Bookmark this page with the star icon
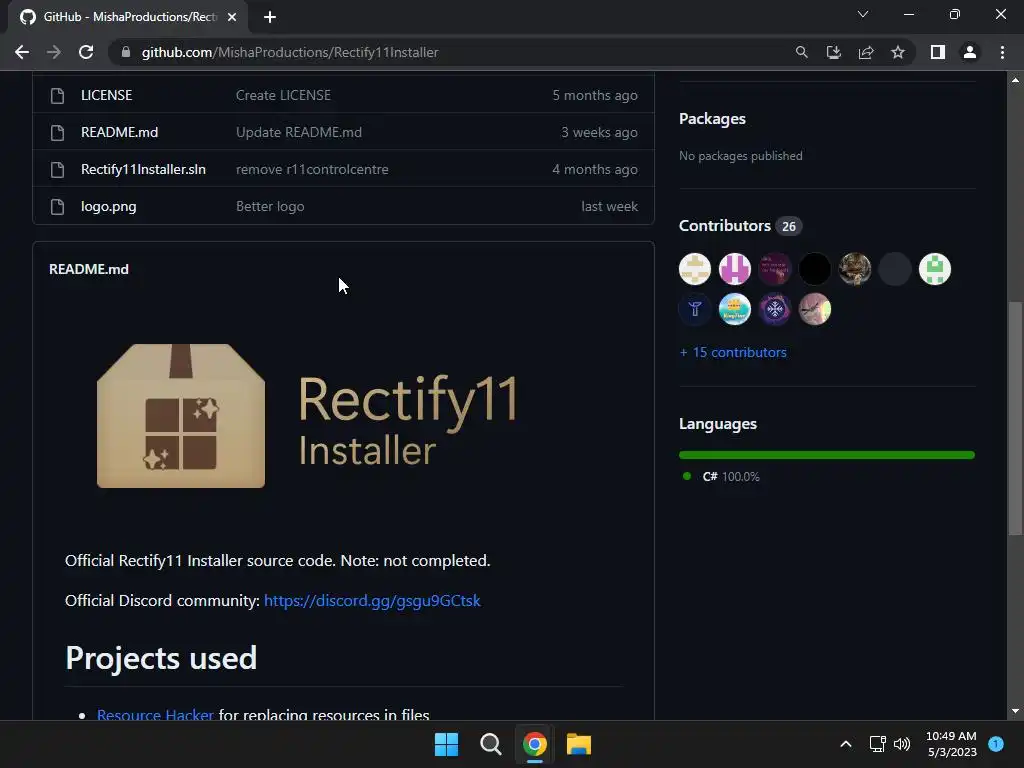The width and height of the screenshot is (1024, 768). click(898, 52)
